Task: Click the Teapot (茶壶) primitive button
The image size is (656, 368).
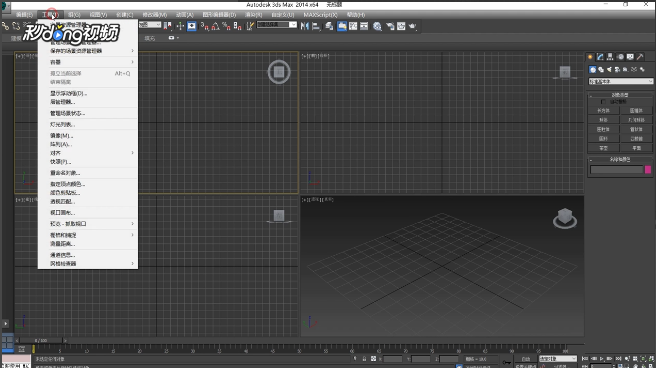Action: [x=603, y=148]
